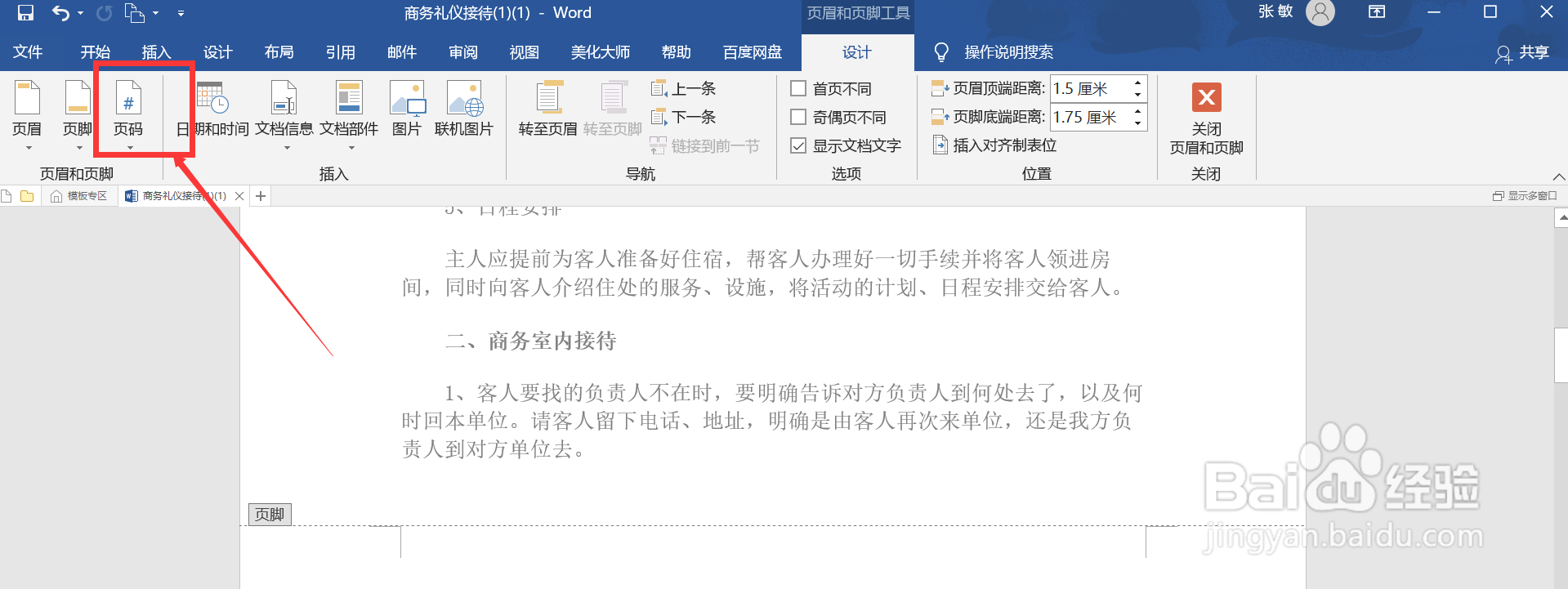Save the document with the floppy disk icon
This screenshot has height=589, width=1568.
[x=25, y=13]
